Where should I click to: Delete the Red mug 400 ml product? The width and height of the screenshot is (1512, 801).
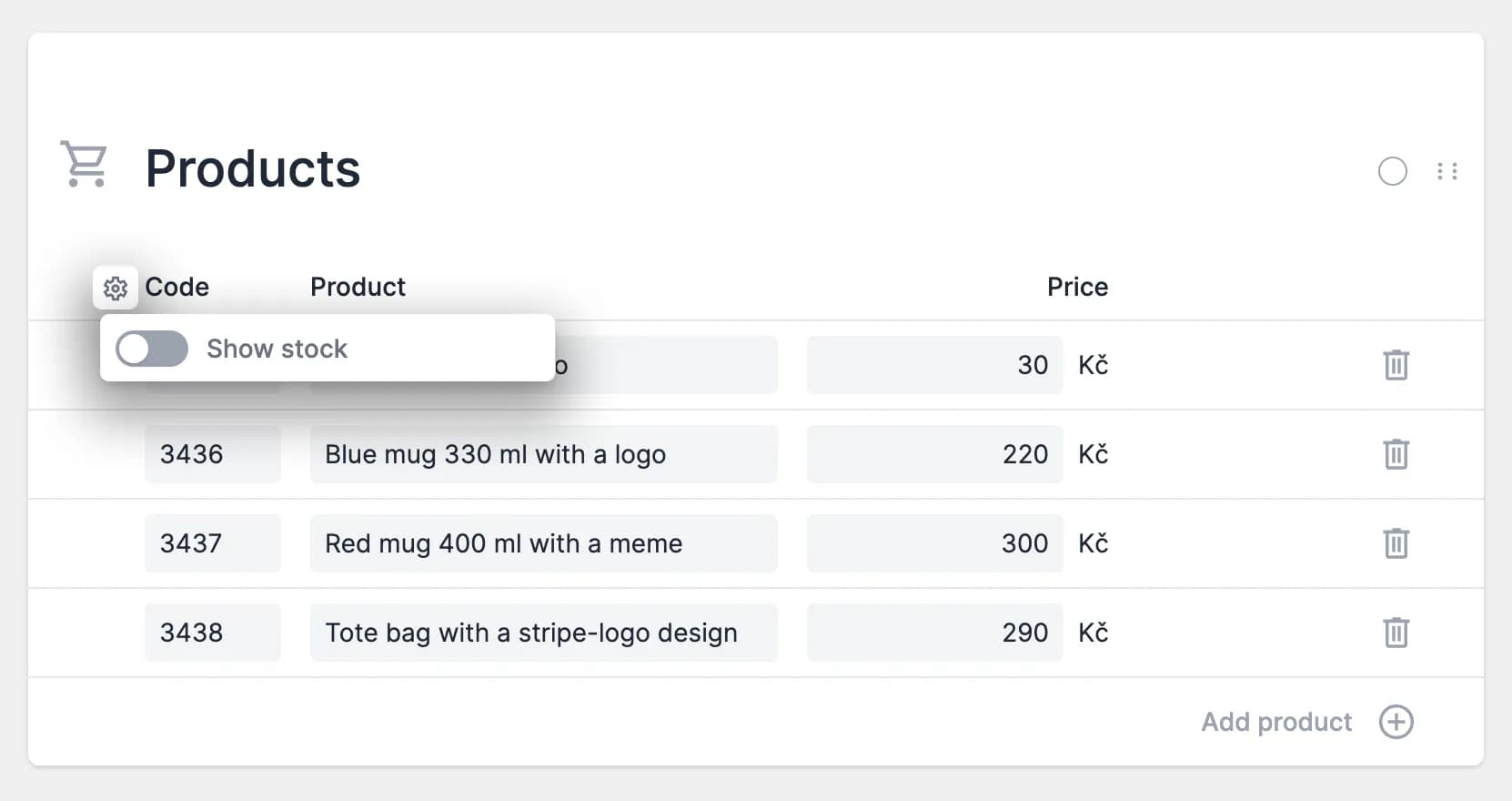1396,543
